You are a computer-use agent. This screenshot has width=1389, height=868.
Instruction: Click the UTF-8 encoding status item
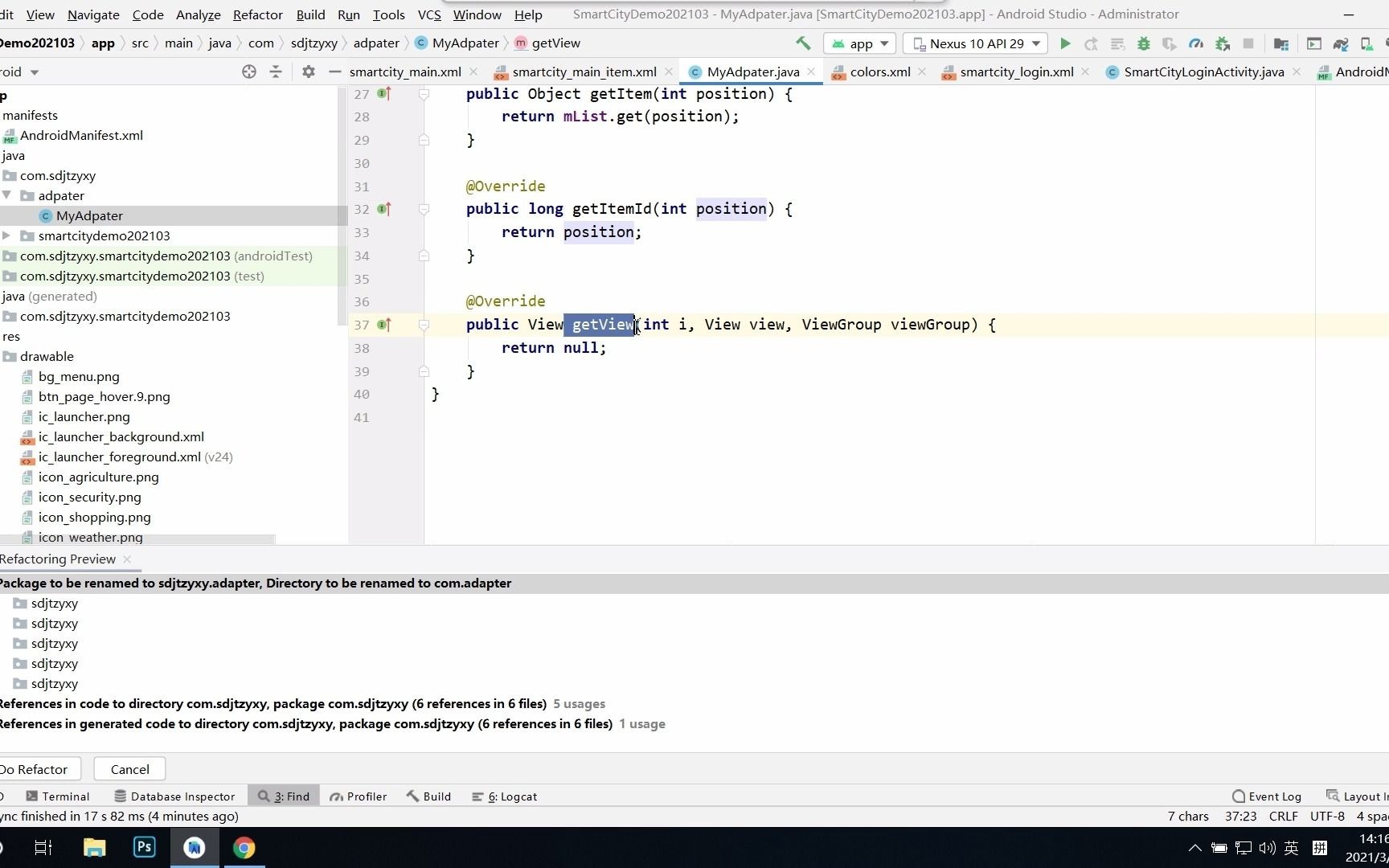[x=1327, y=817]
